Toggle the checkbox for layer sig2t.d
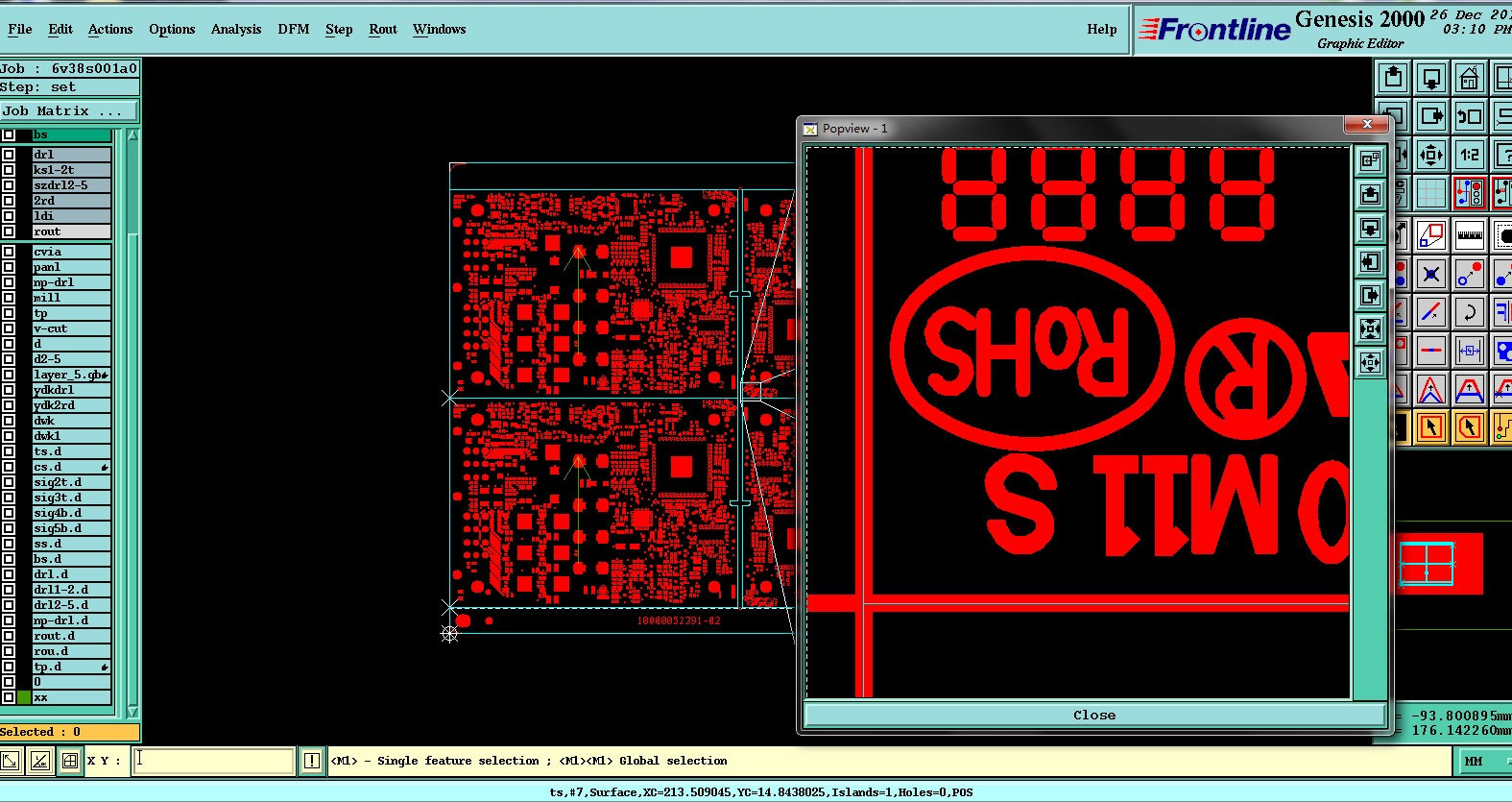The image size is (1512, 802). [x=9, y=482]
